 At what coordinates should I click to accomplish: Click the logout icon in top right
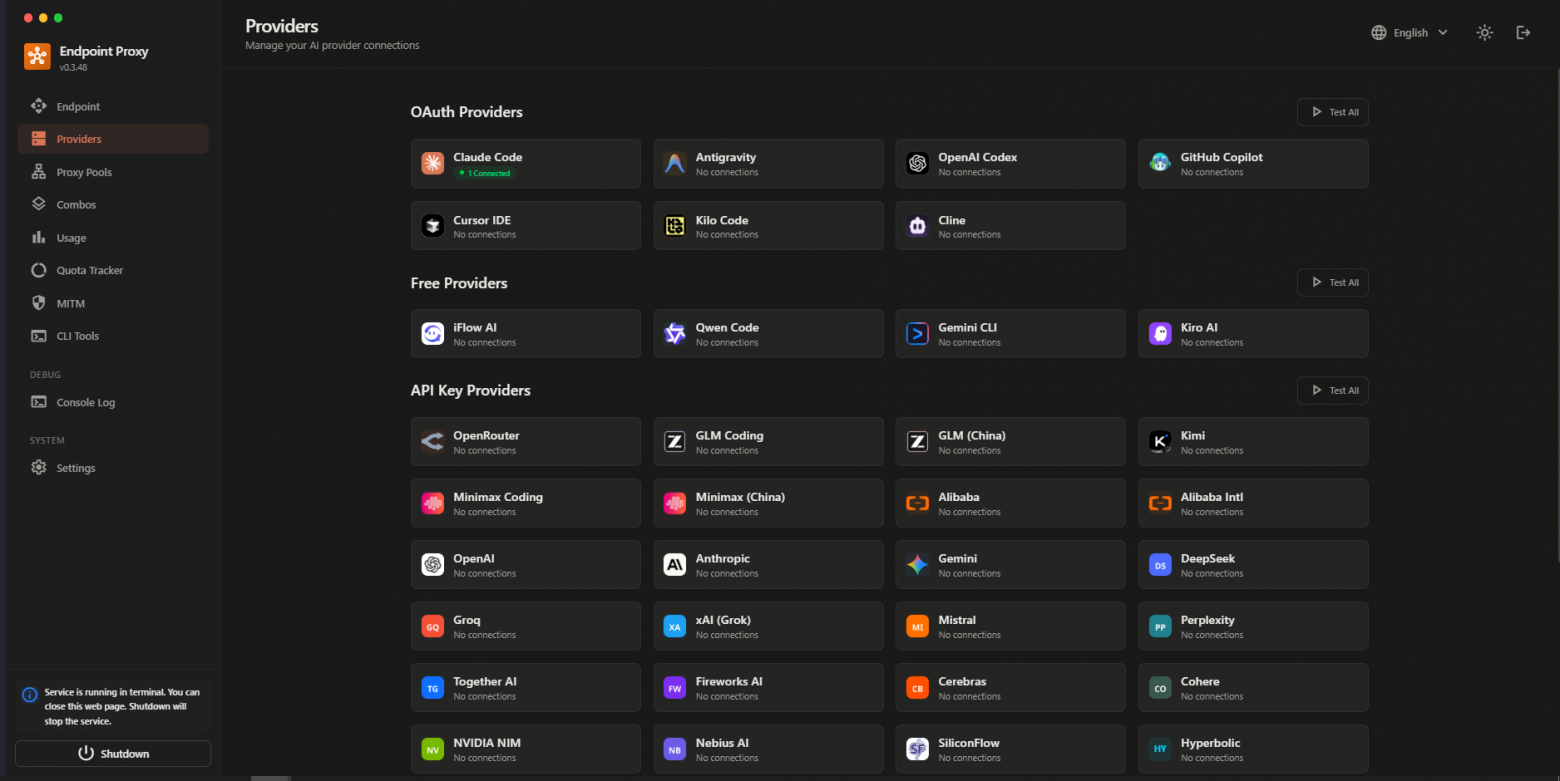click(x=1523, y=33)
